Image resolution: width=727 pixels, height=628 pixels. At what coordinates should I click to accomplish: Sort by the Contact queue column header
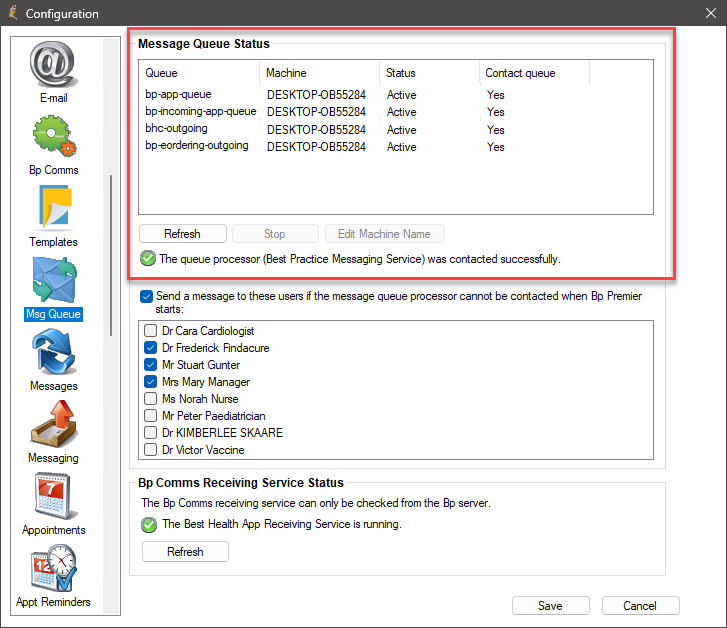[x=535, y=73]
